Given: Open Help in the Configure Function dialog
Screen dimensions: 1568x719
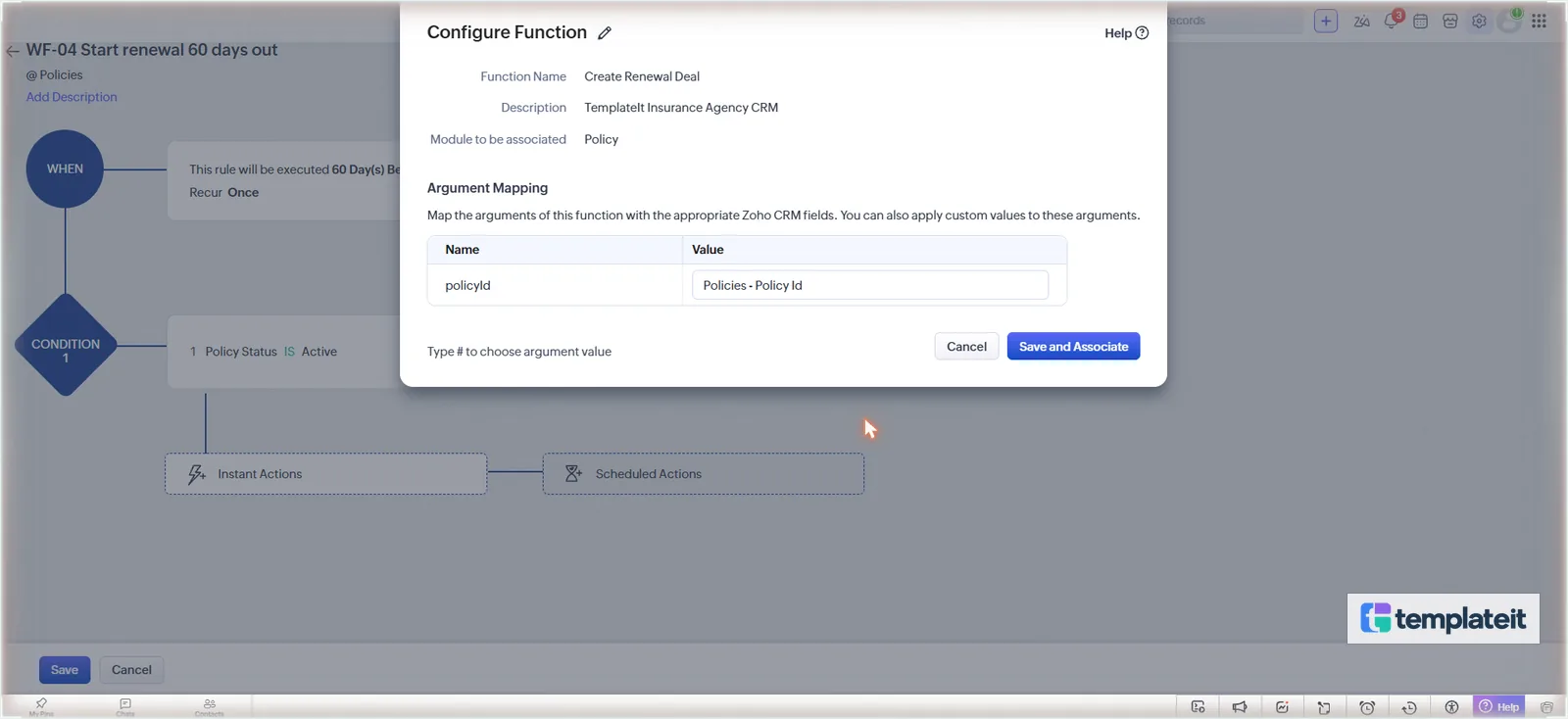Looking at the screenshot, I should pyautogui.click(x=1126, y=33).
